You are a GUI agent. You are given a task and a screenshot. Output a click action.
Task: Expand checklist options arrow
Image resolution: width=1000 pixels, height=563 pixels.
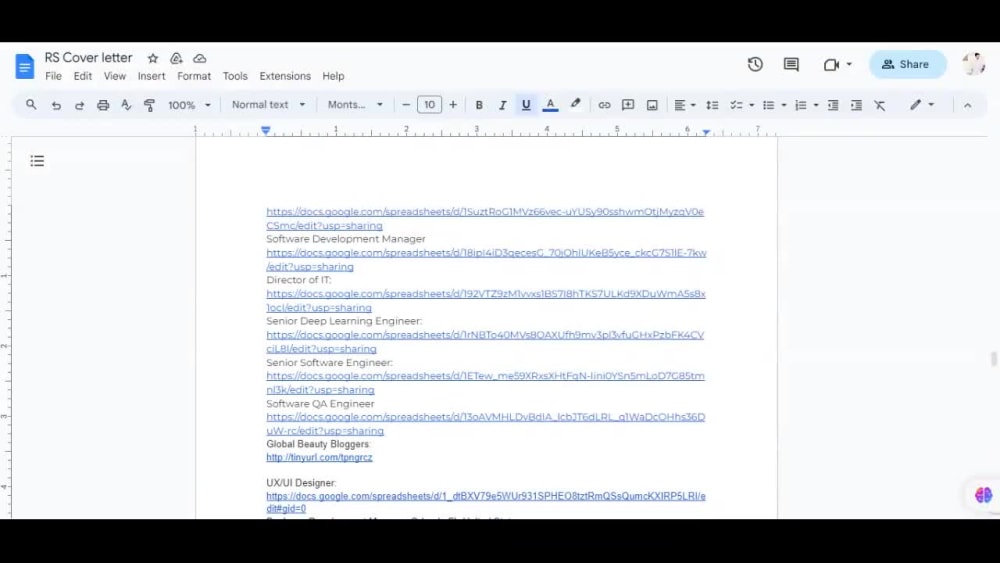752,105
